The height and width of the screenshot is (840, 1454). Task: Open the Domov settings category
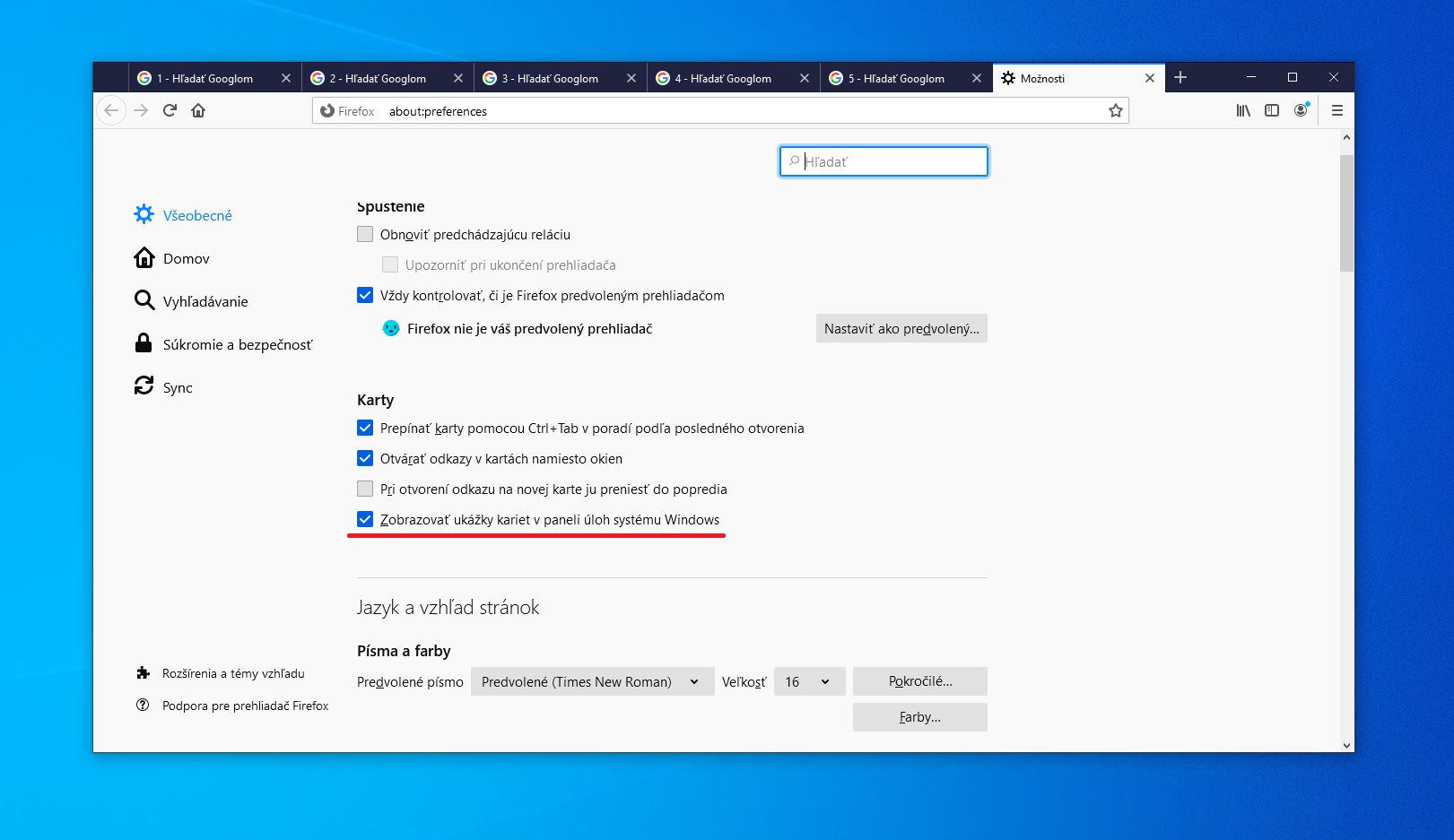[171, 258]
